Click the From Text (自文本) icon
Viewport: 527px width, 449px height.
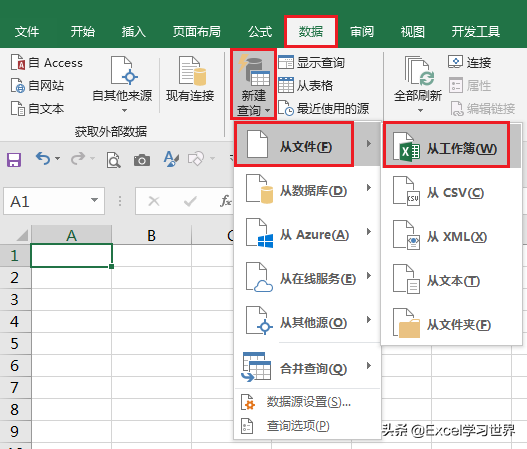pyautogui.click(x=17, y=108)
